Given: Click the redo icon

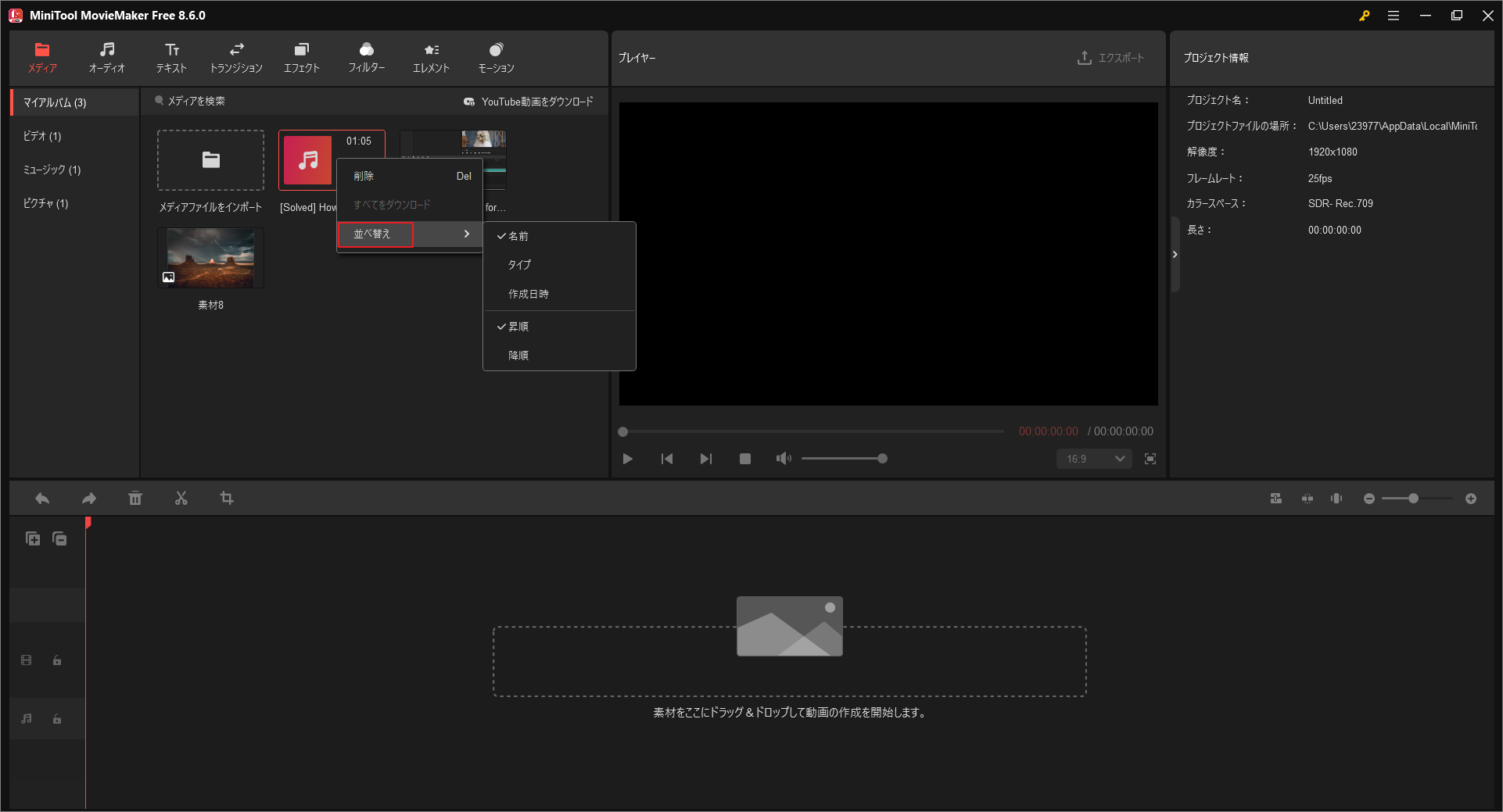Looking at the screenshot, I should (88, 498).
